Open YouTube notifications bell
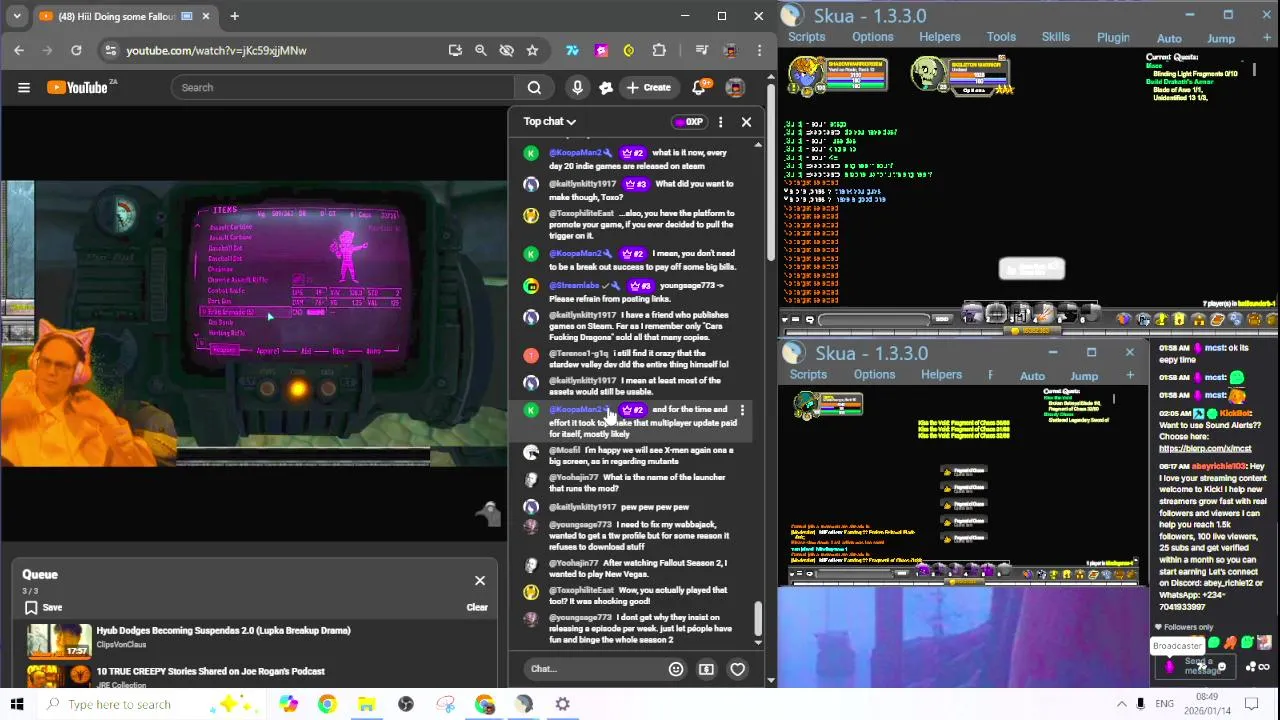 point(700,87)
